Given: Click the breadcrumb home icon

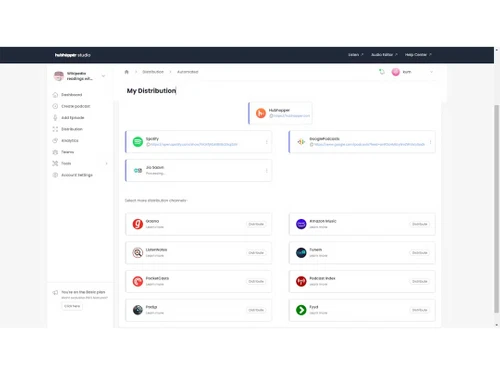Looking at the screenshot, I should click(127, 72).
